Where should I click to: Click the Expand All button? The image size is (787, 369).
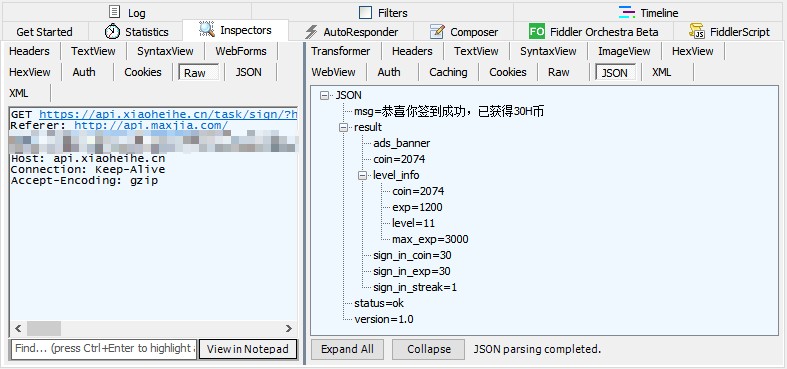coord(347,349)
